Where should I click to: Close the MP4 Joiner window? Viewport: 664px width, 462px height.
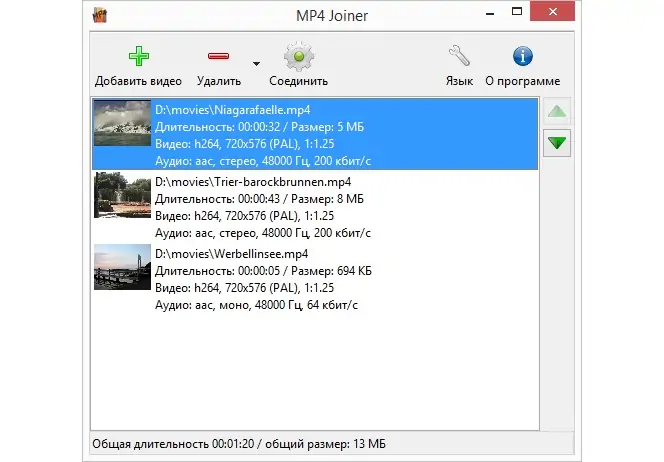click(552, 11)
